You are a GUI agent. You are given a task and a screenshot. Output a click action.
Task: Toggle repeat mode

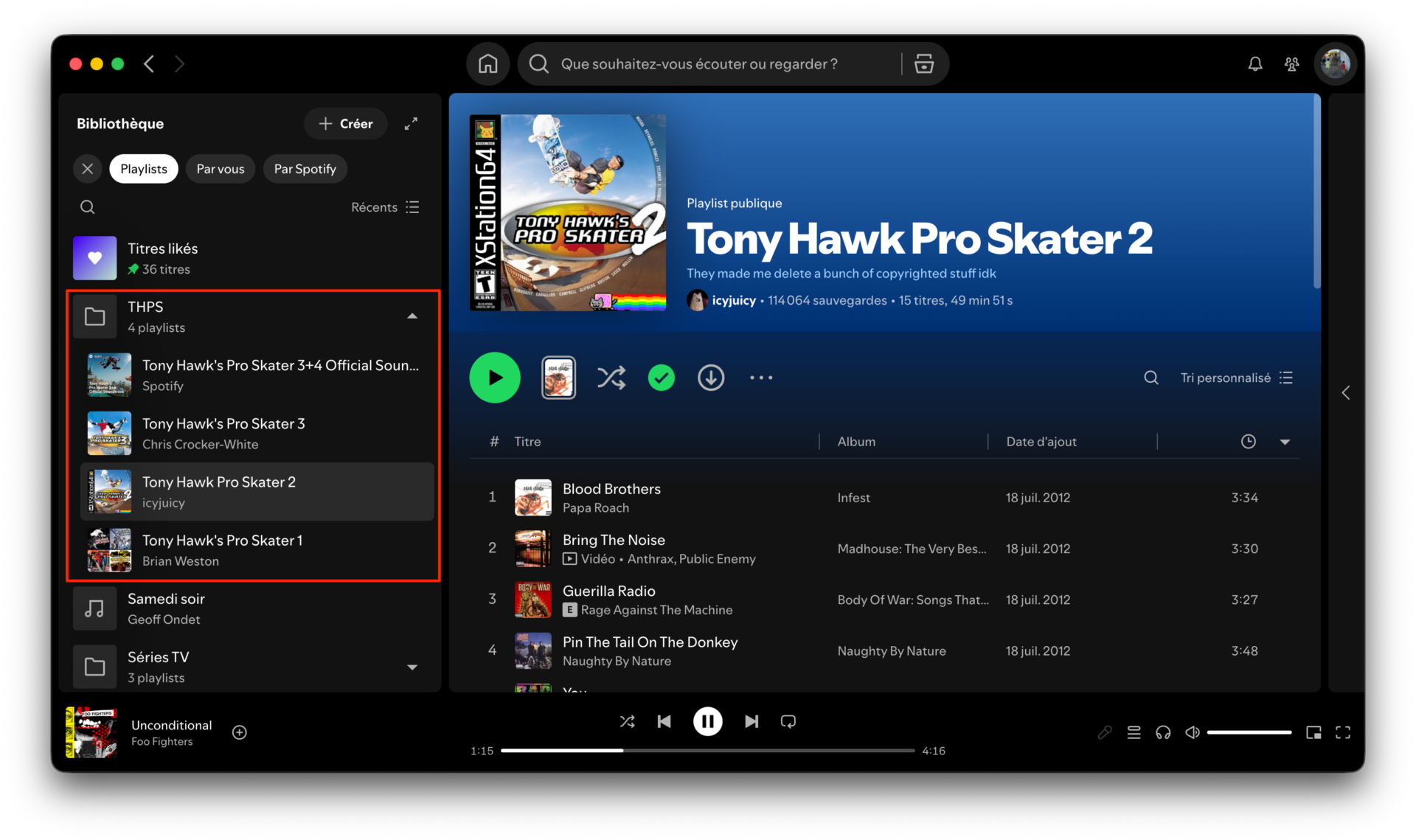pyautogui.click(x=788, y=721)
